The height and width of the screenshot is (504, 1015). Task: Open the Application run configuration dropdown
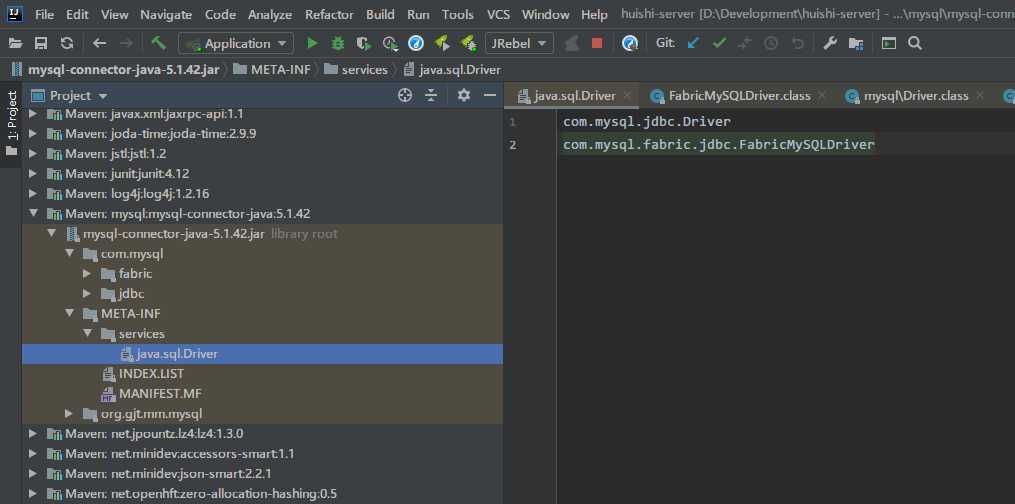236,43
